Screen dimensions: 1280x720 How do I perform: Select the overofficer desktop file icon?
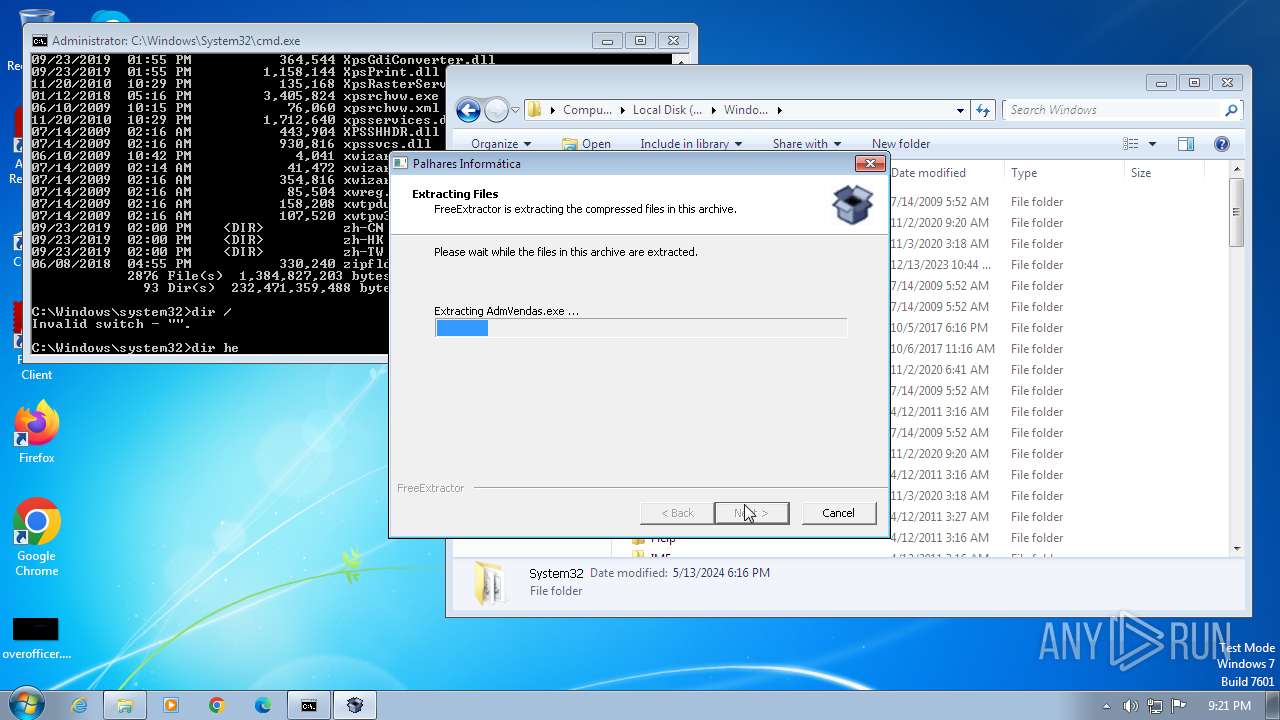coord(36,638)
